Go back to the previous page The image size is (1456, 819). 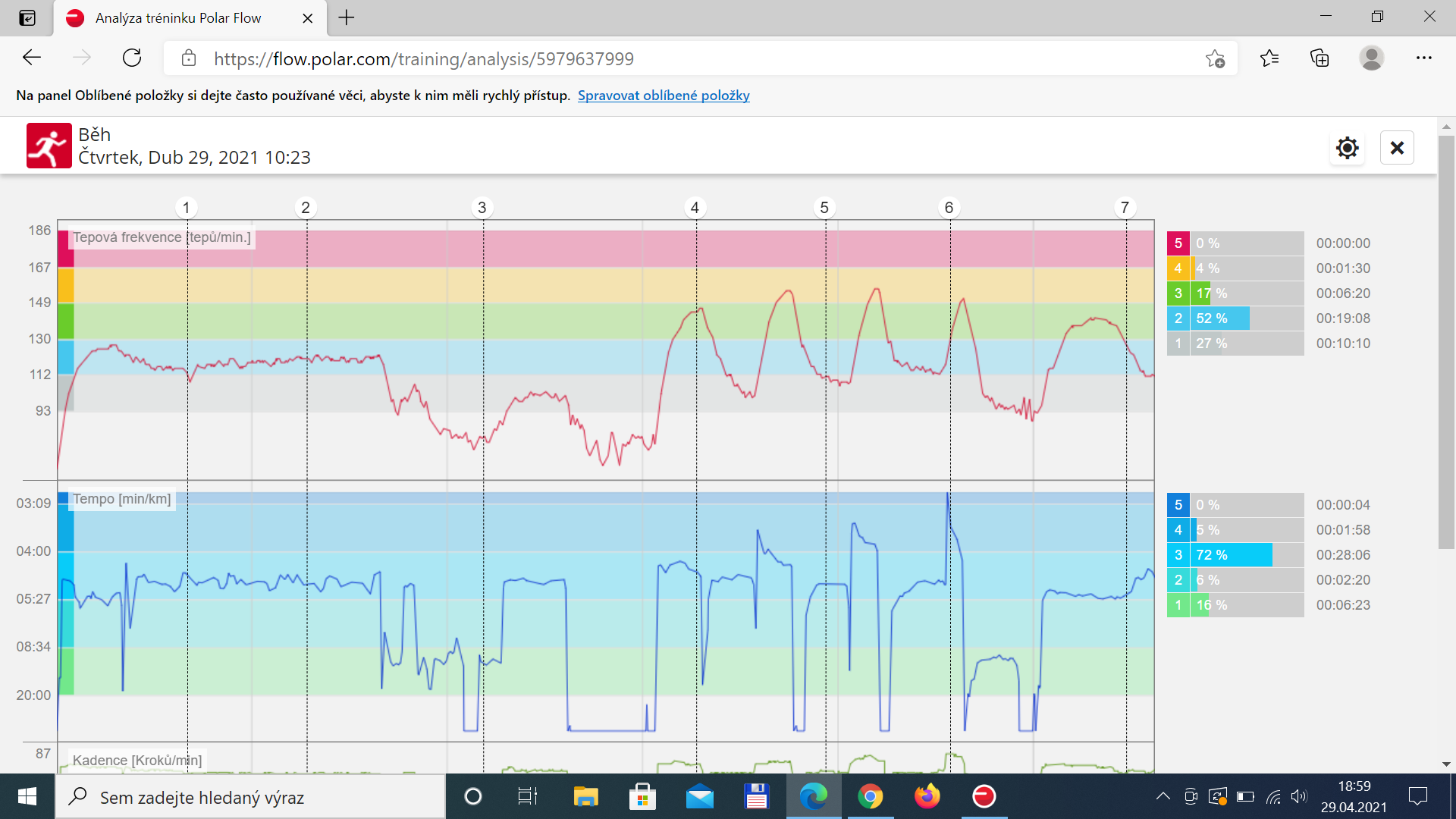(32, 58)
